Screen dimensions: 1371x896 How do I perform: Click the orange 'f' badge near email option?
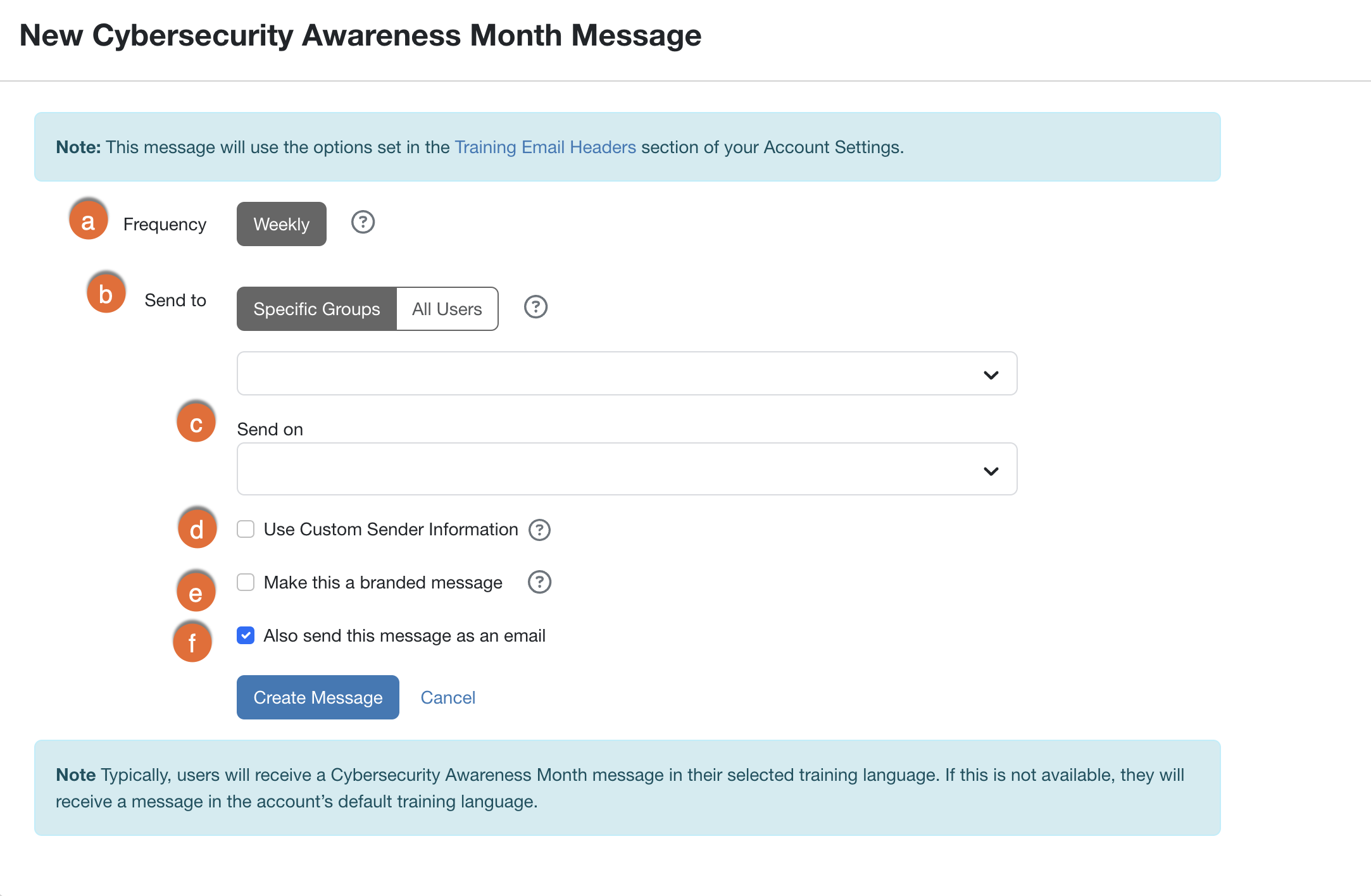192,642
